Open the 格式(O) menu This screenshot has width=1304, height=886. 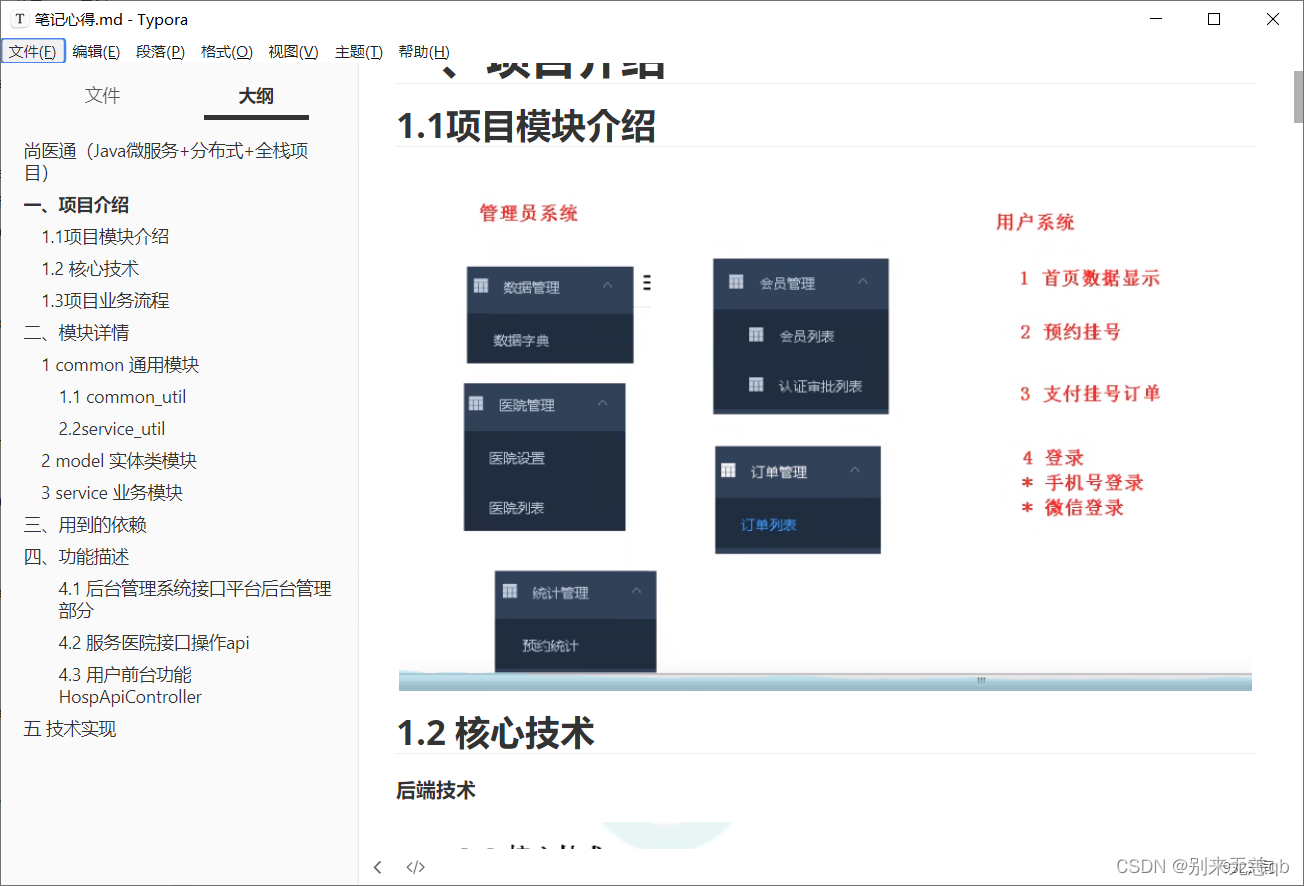tap(226, 52)
